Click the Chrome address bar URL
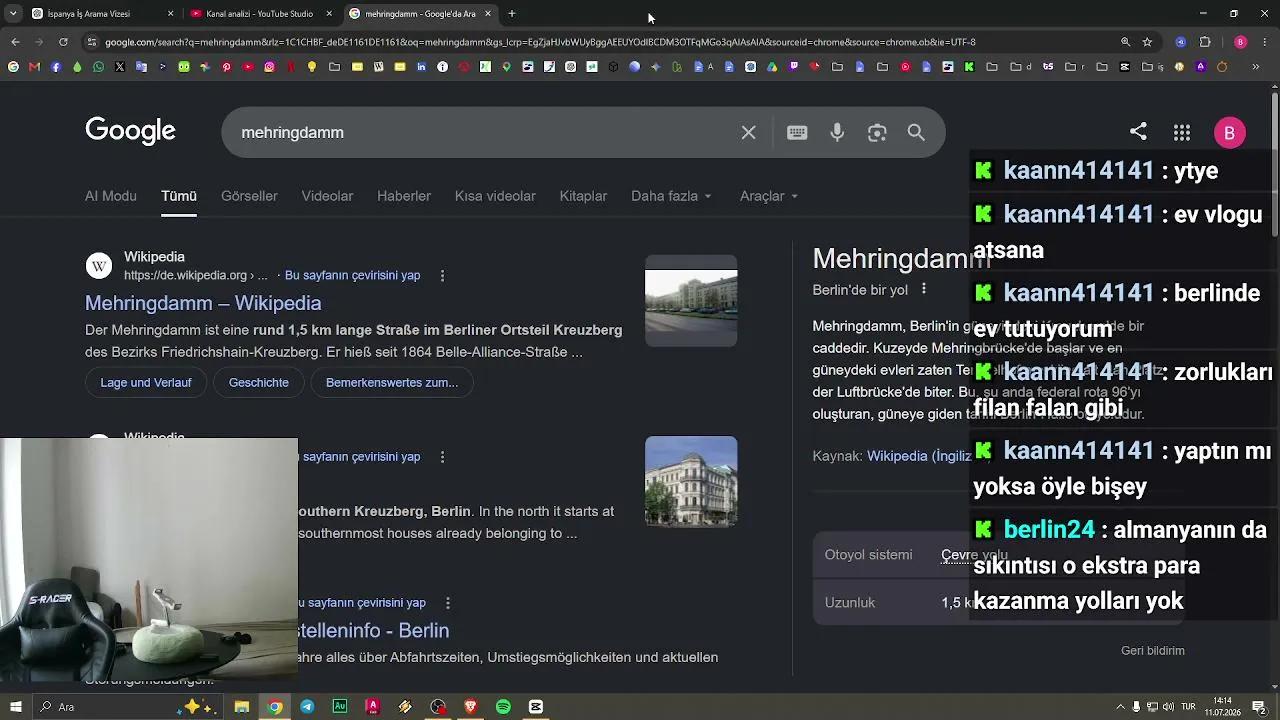This screenshot has height=720, width=1280. click(x=540, y=42)
